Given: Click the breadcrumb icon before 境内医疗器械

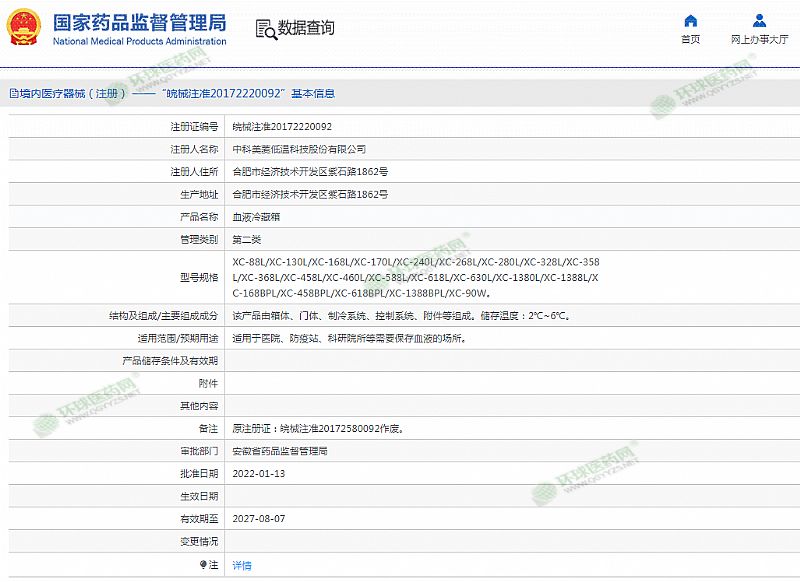Looking at the screenshot, I should click(13, 93).
